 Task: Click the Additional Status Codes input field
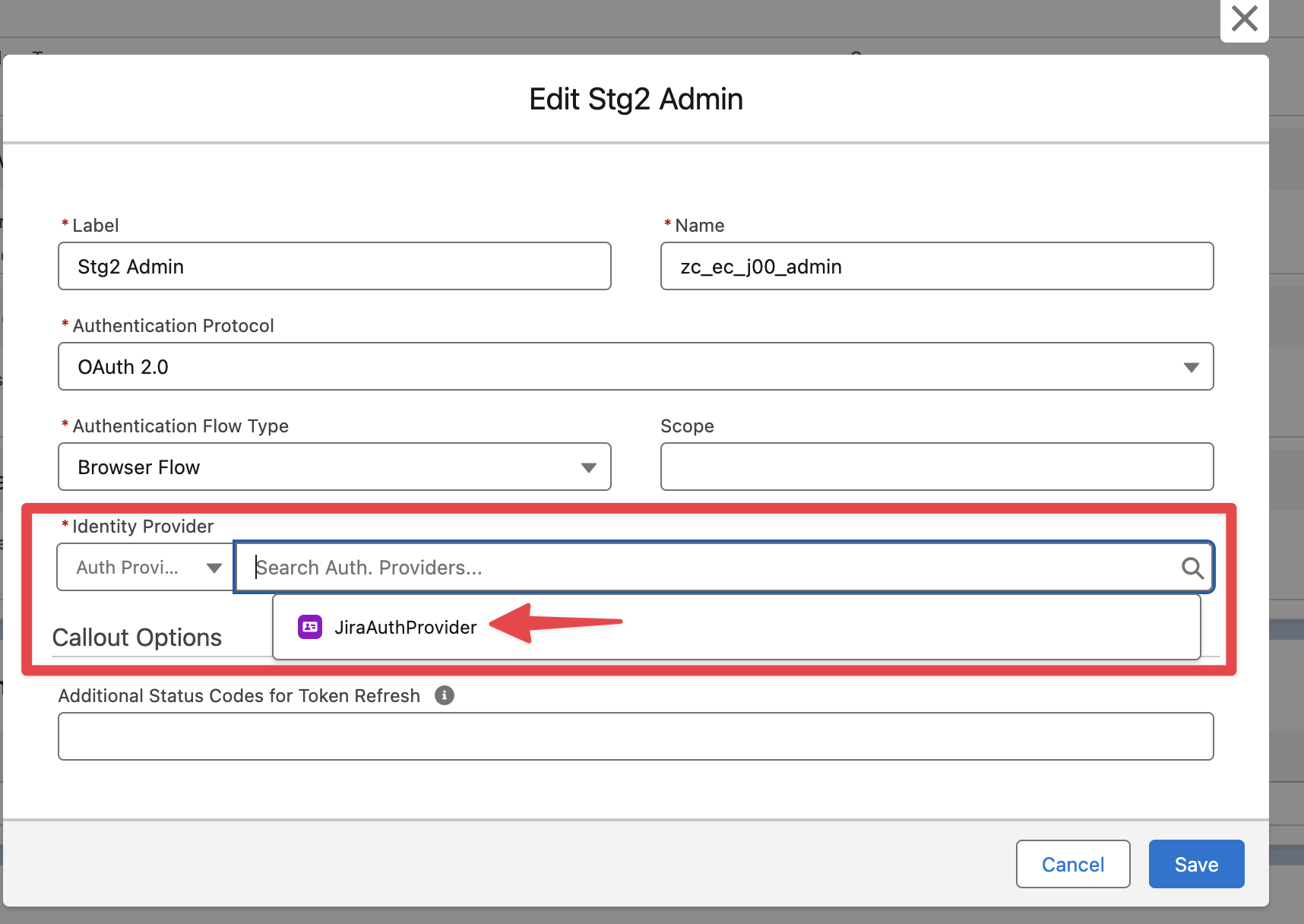635,736
